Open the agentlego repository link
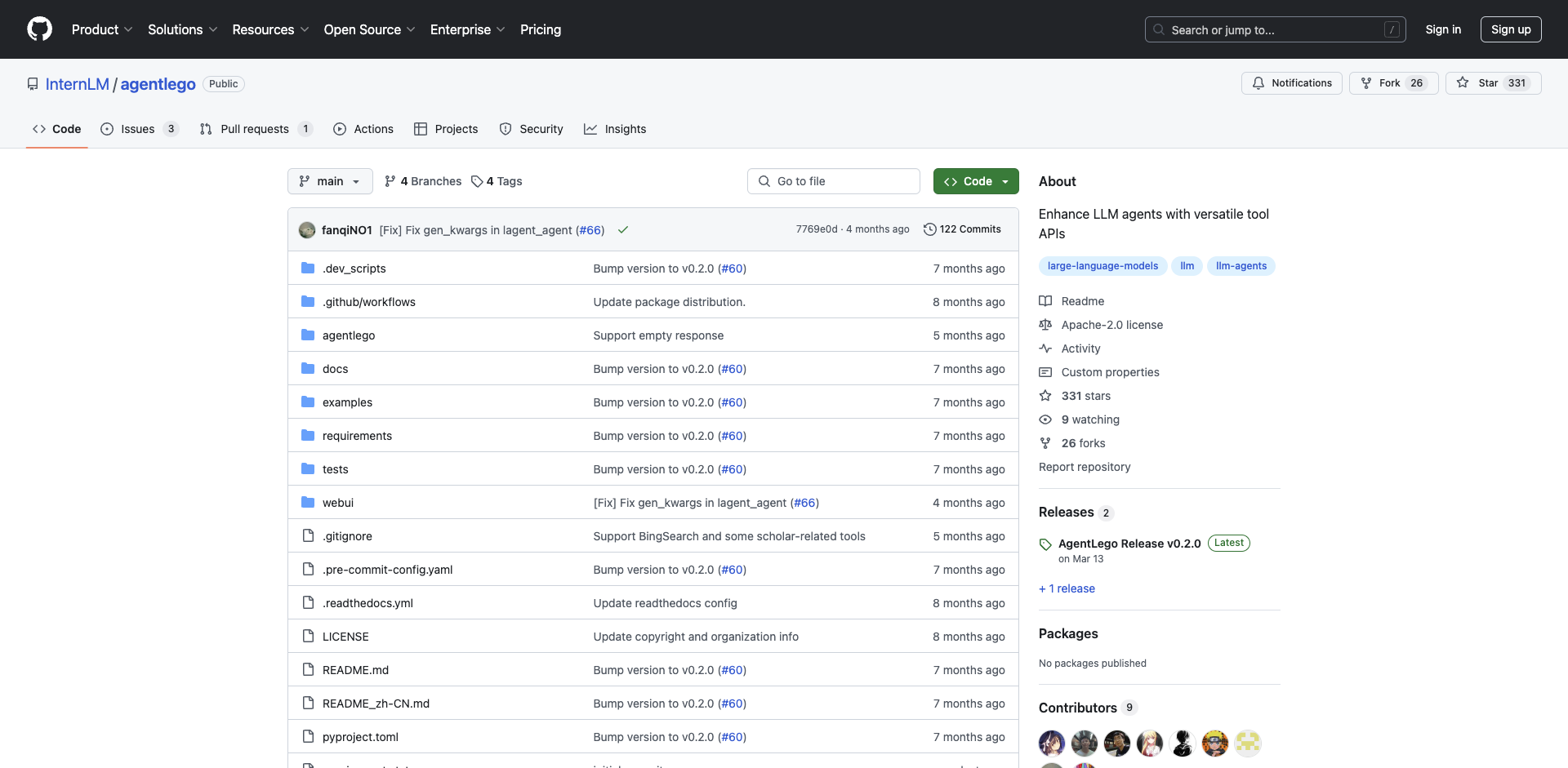This screenshot has width=1568, height=768. (158, 84)
